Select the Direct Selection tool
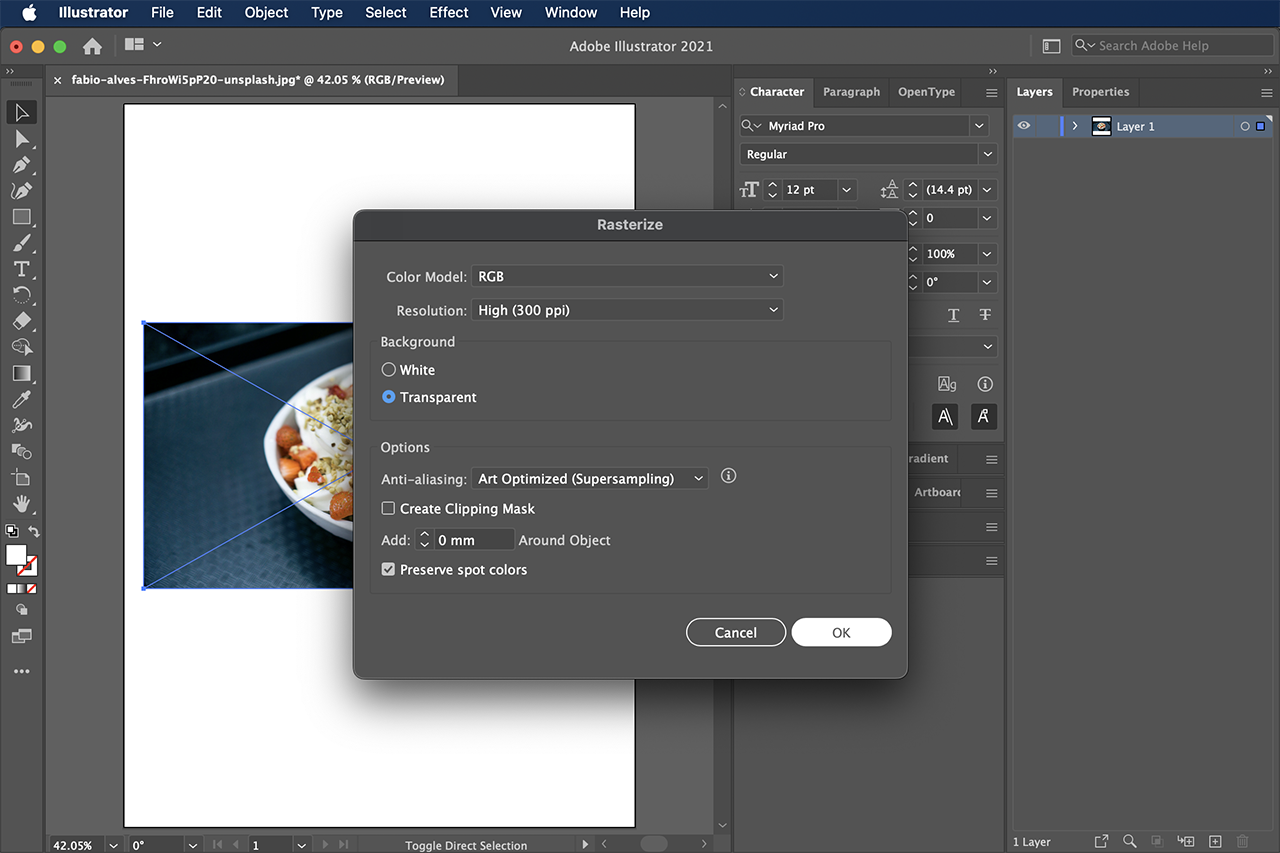Image resolution: width=1280 pixels, height=853 pixels. 22,138
